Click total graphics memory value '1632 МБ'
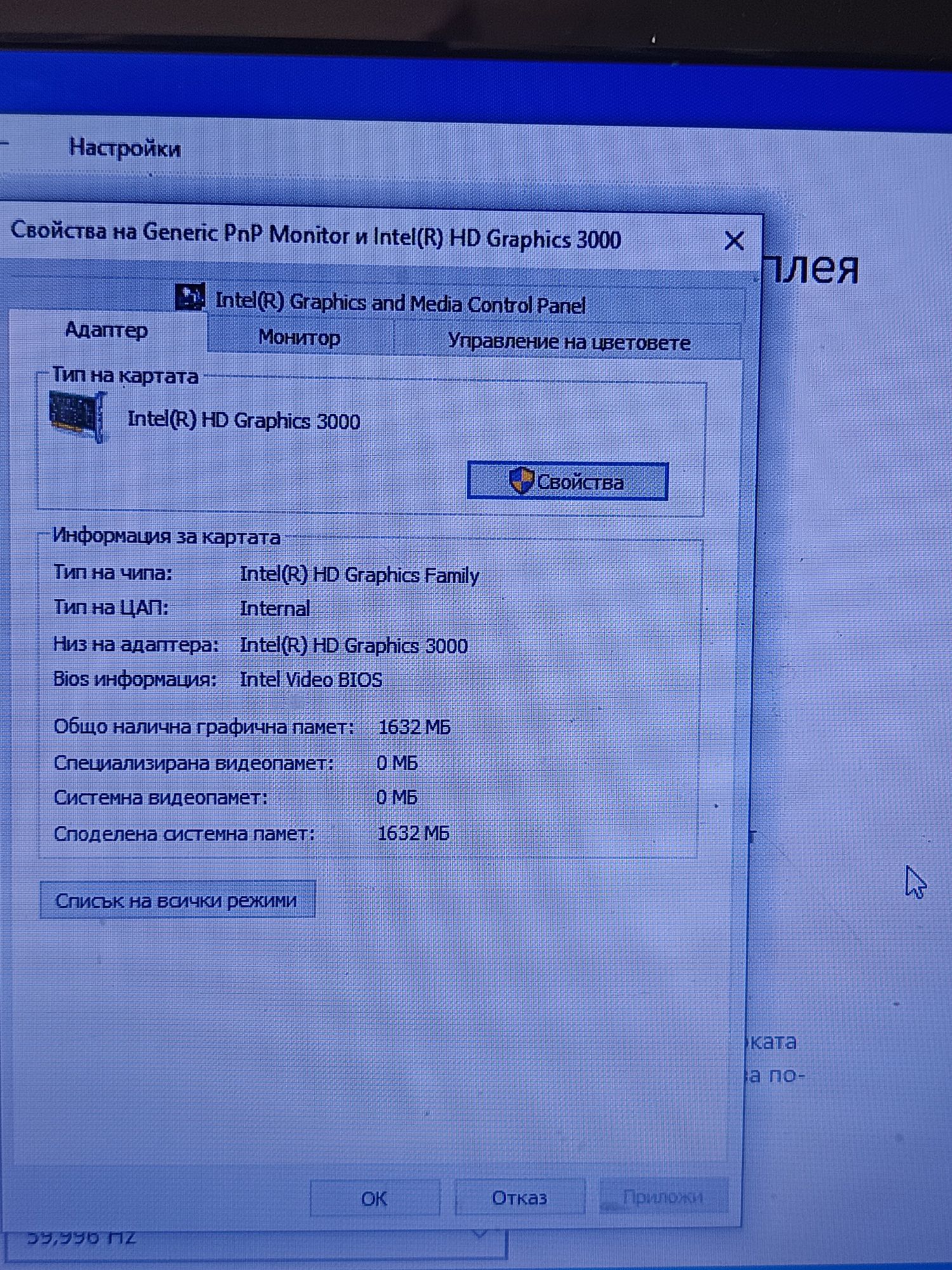 click(x=414, y=727)
